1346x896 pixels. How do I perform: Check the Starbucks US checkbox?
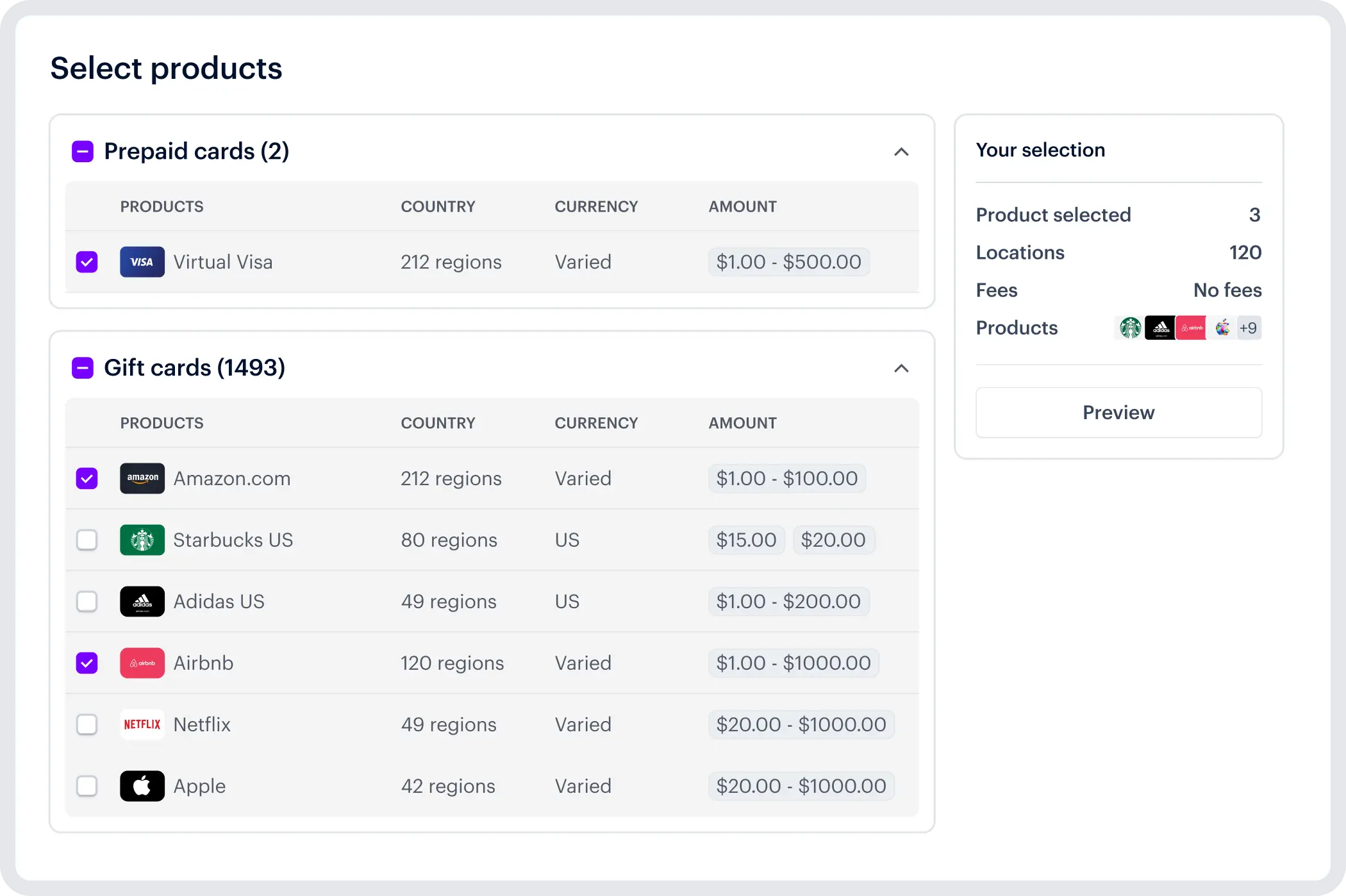pos(87,540)
